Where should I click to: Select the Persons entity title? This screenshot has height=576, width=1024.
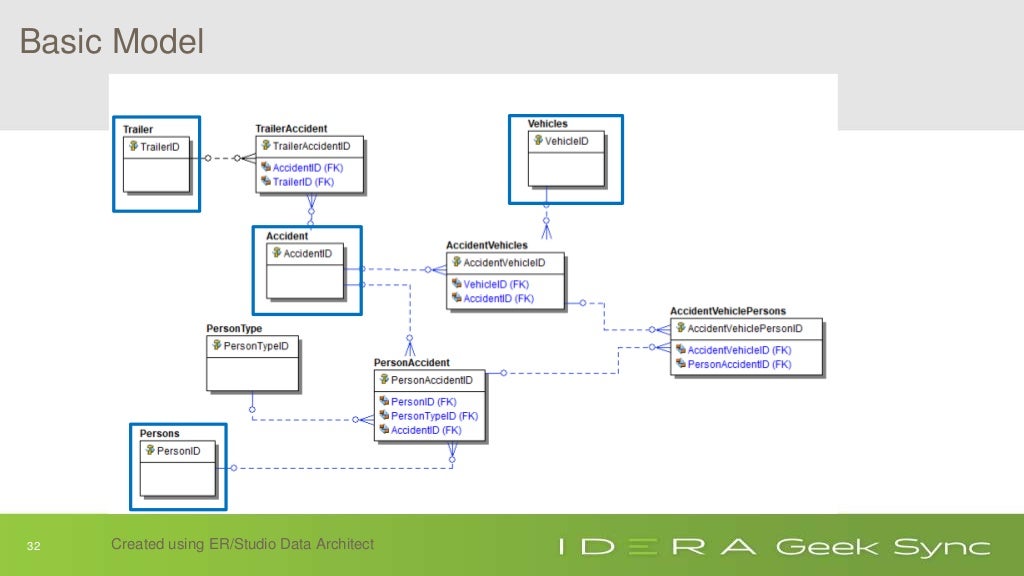(x=159, y=433)
